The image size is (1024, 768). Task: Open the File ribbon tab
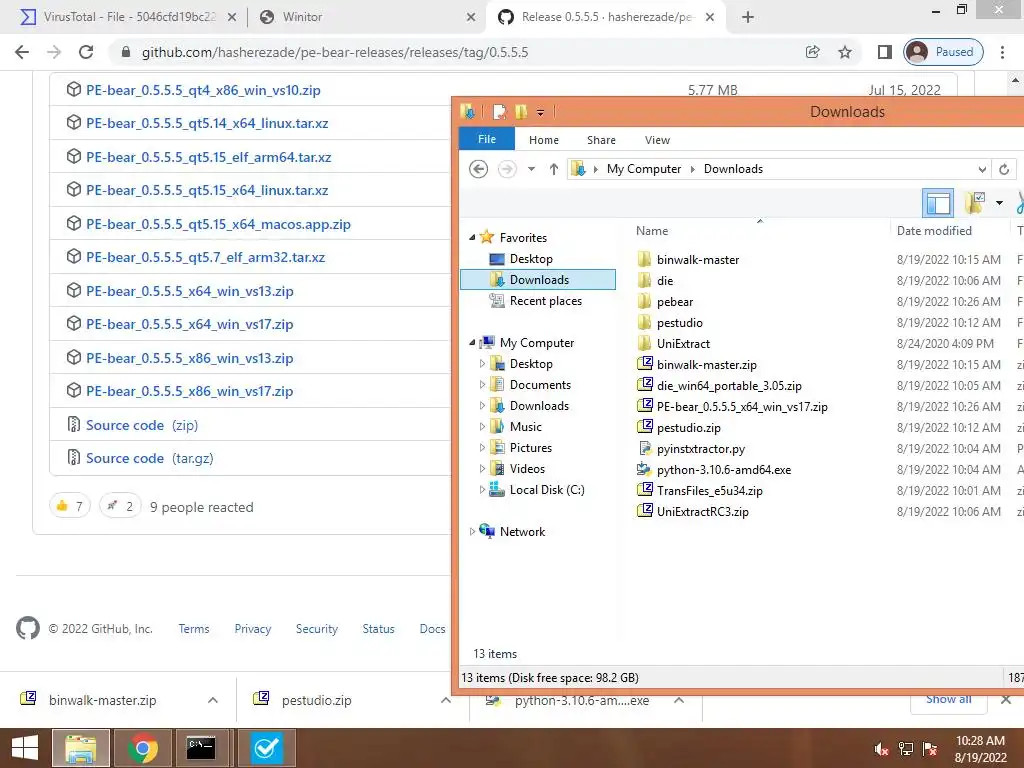(x=487, y=139)
